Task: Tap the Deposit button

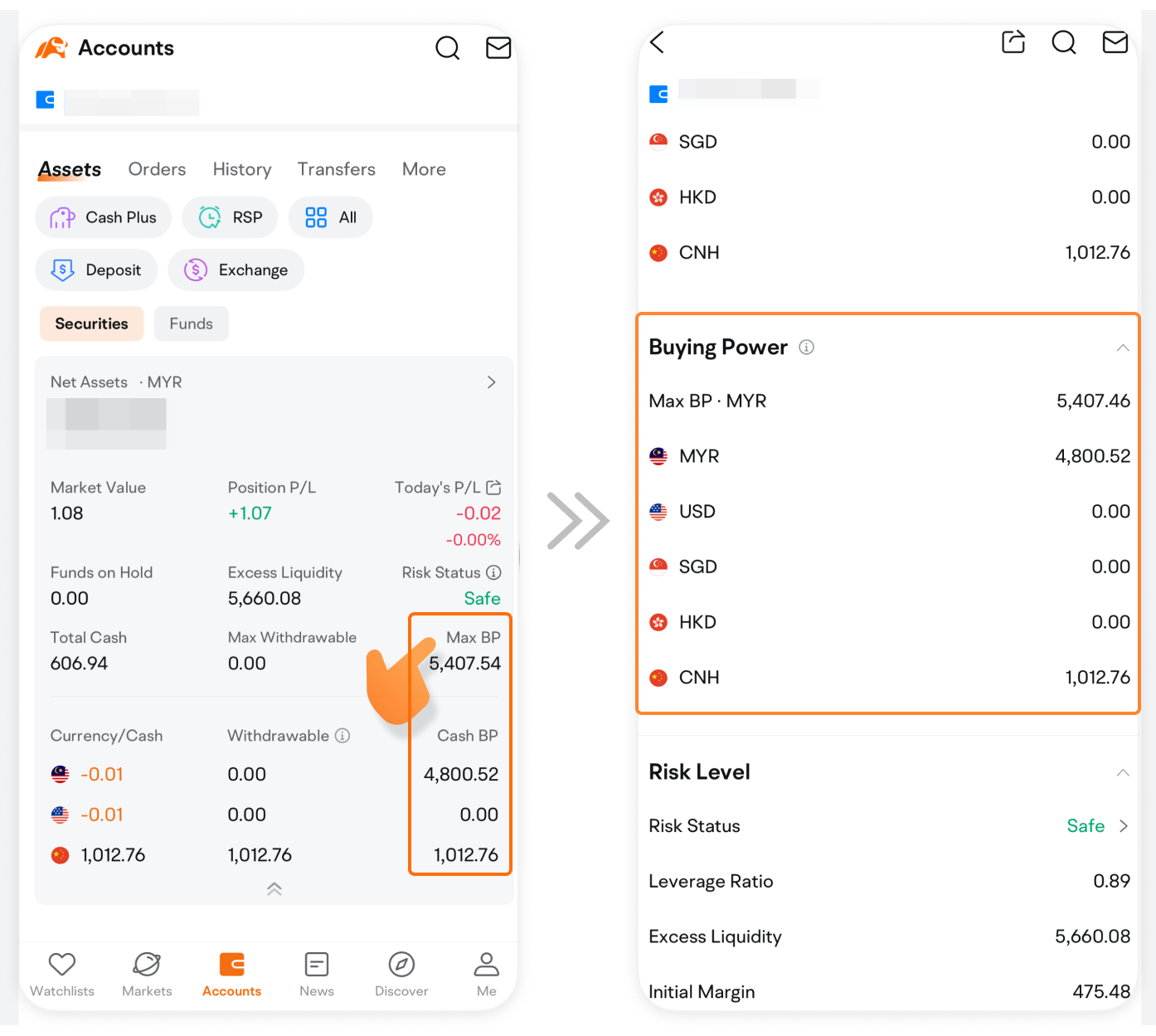Action: coord(96,270)
